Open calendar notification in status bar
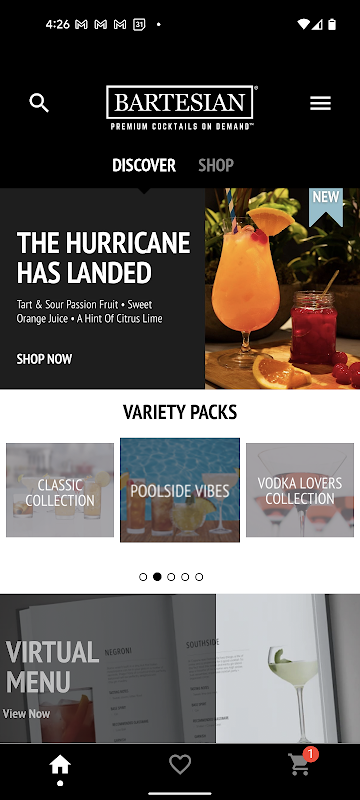 (139, 24)
